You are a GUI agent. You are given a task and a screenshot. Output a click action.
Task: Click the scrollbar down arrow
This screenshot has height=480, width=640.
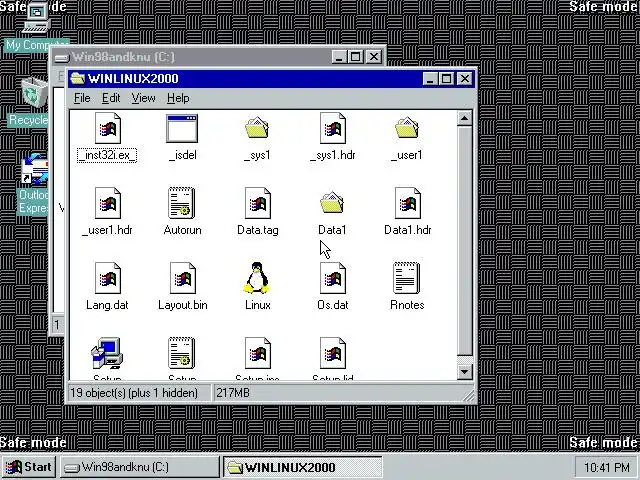464,372
